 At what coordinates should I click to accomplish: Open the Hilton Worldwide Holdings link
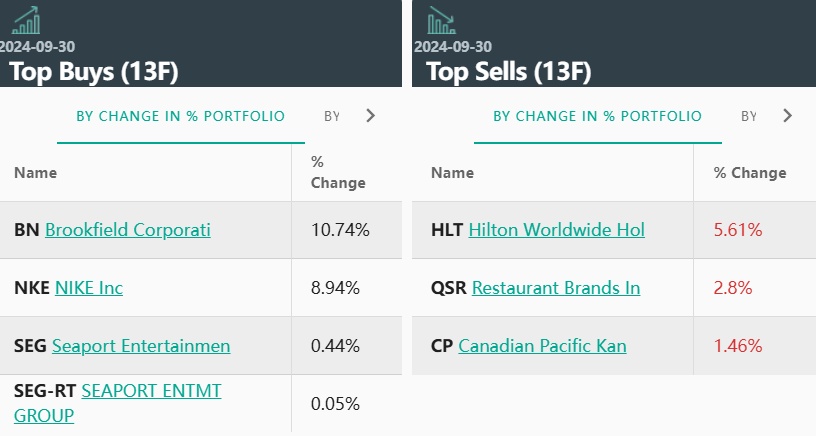[556, 230]
